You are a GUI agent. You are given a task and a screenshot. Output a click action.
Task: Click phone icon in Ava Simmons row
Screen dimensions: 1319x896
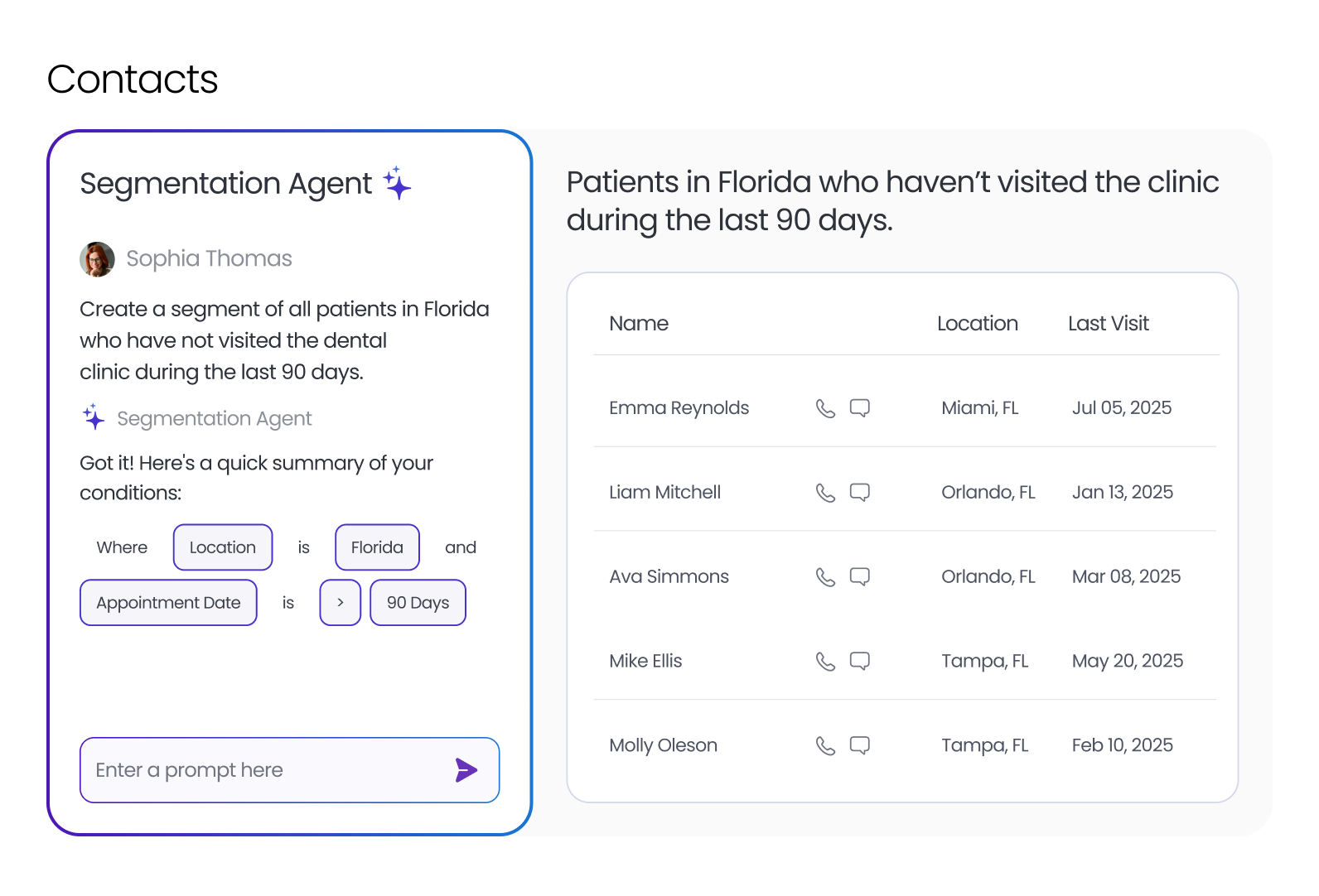825,577
